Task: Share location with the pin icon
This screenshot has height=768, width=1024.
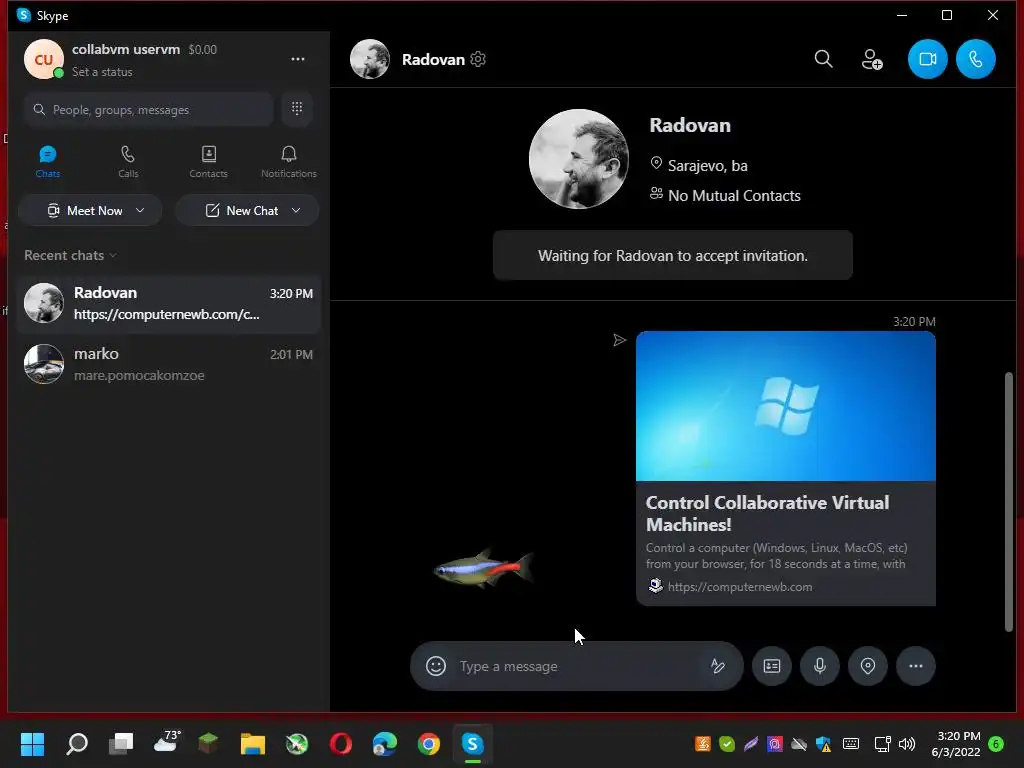Action: (868, 666)
